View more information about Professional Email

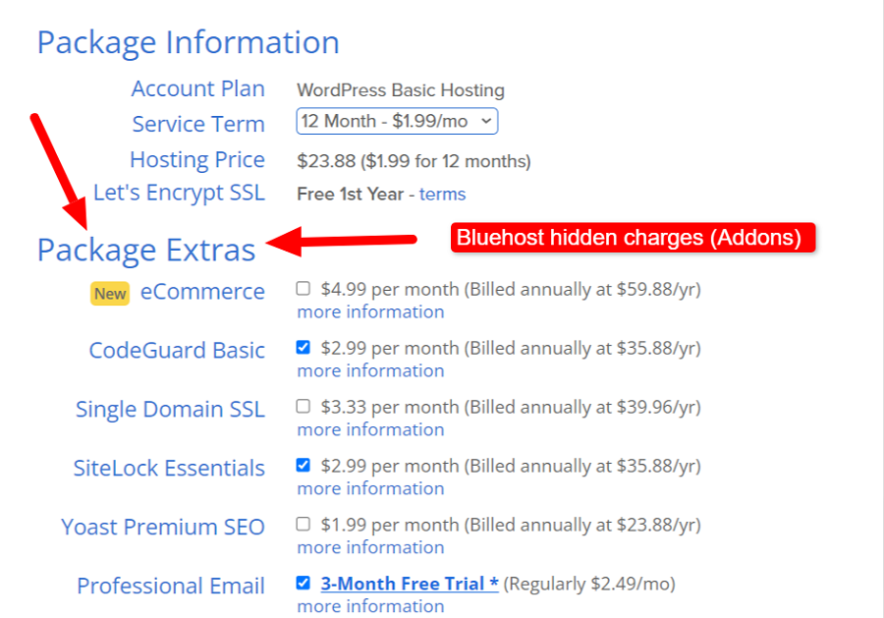tap(370, 606)
